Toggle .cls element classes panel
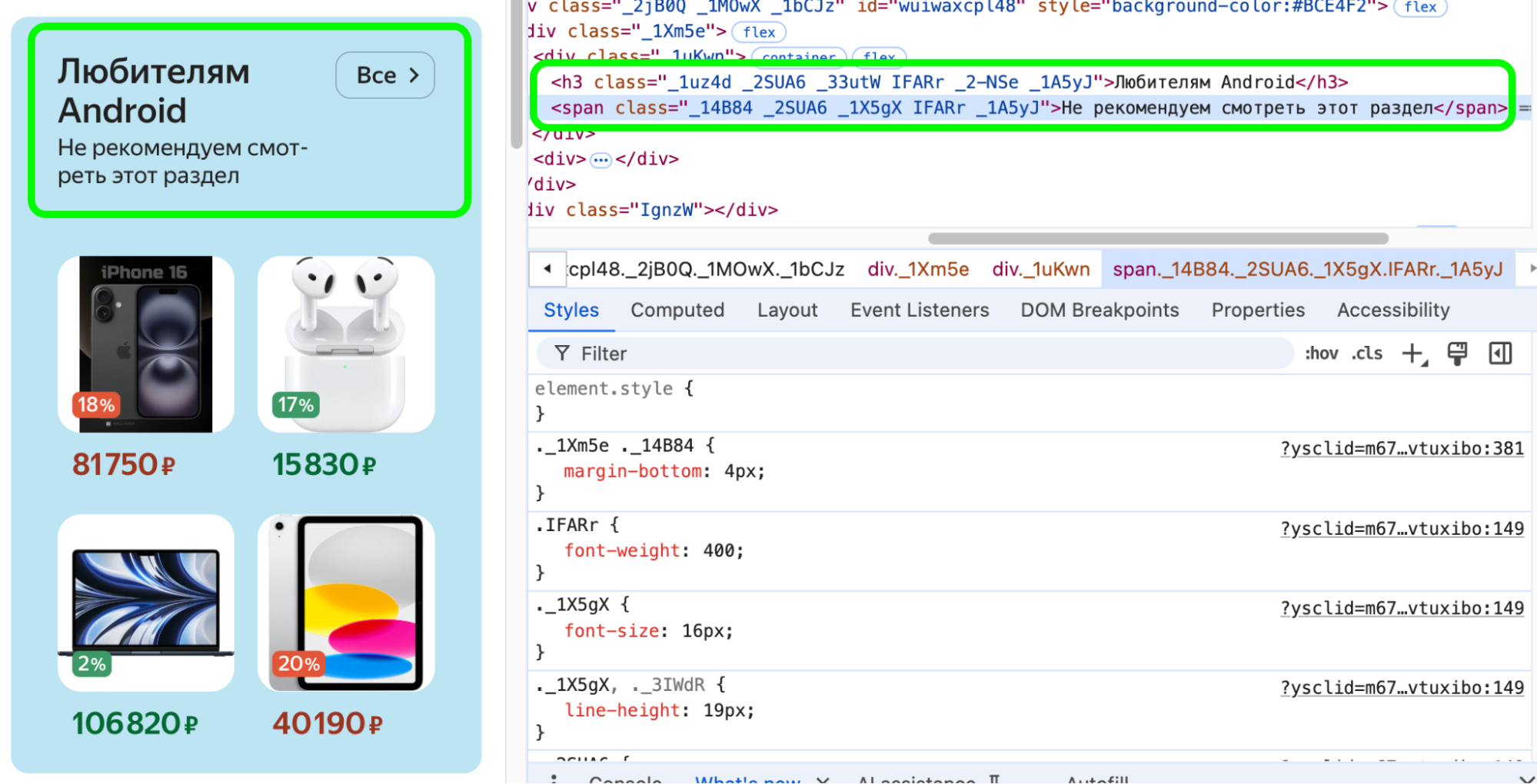Image resolution: width=1537 pixels, height=784 pixels. point(1367,354)
